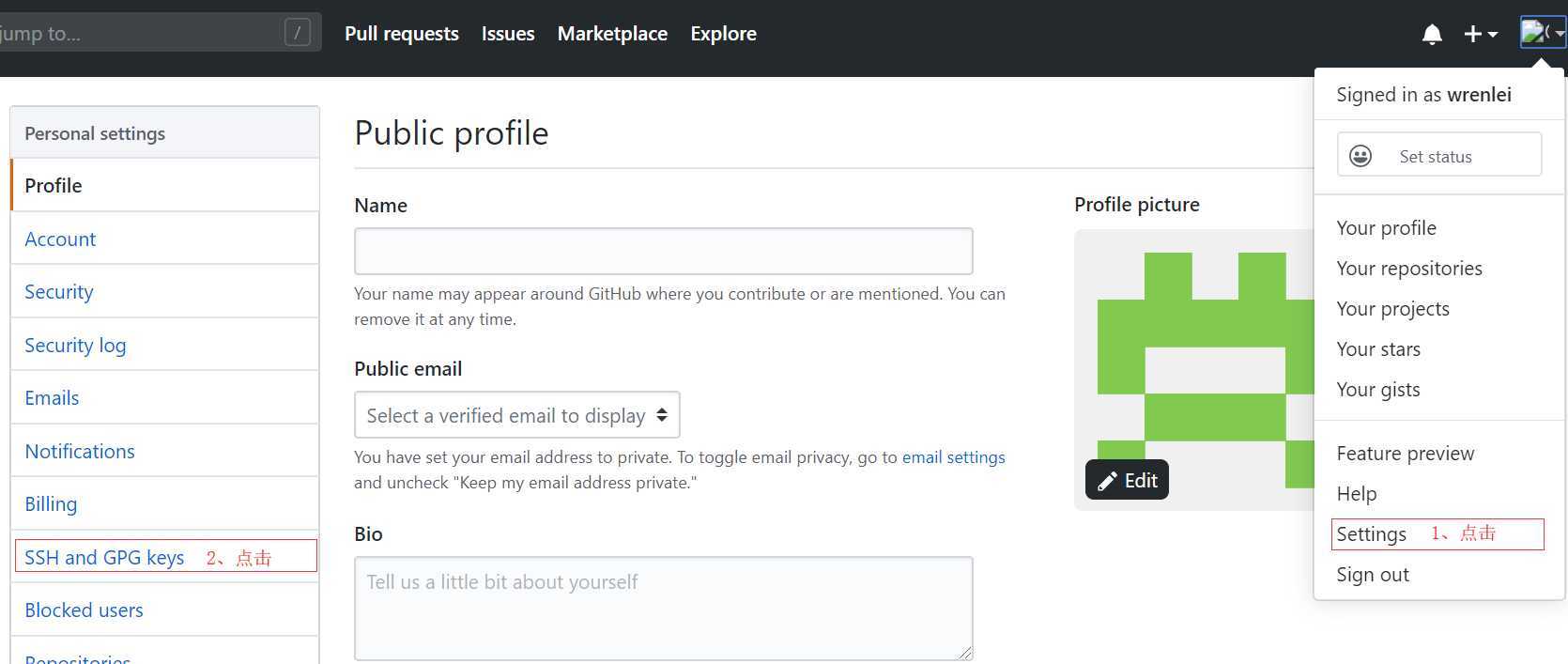Open the notifications bell icon
The image size is (1568, 664).
tap(1432, 35)
